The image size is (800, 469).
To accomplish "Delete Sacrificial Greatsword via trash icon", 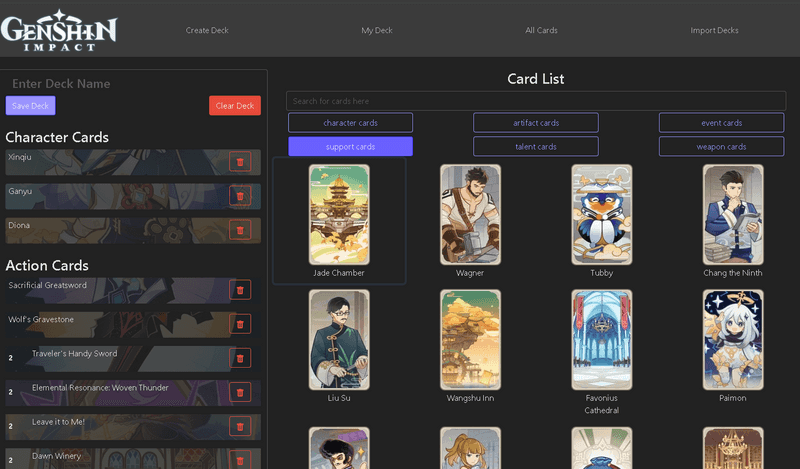I will pos(240,290).
